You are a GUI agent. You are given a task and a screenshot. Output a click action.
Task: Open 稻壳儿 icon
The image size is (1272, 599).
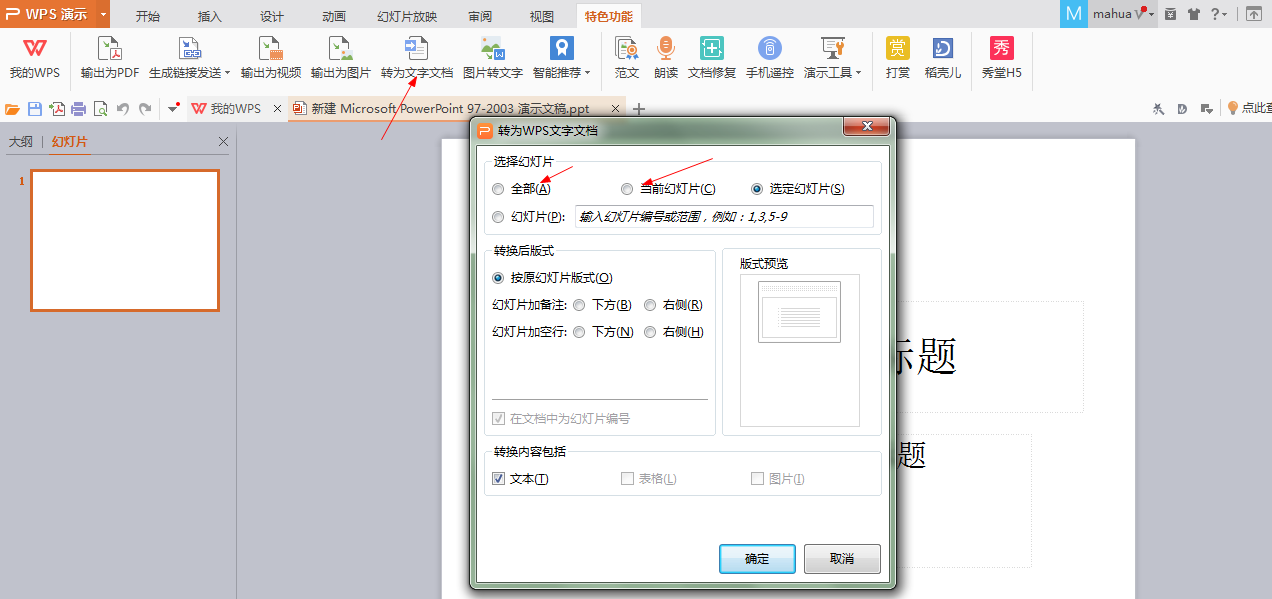click(943, 48)
